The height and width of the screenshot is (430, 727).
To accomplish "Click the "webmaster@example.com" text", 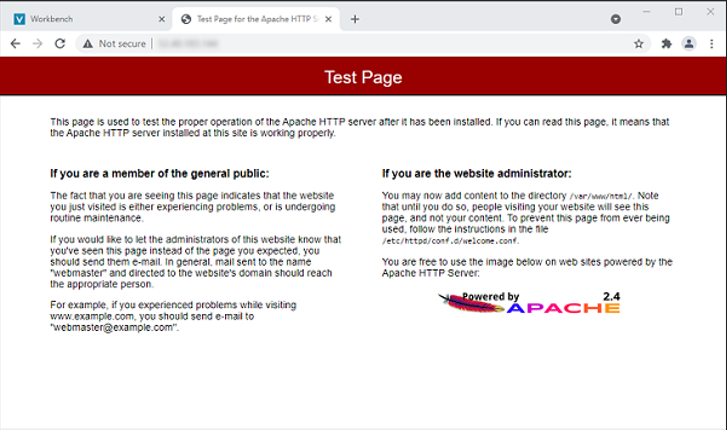I will [114, 327].
